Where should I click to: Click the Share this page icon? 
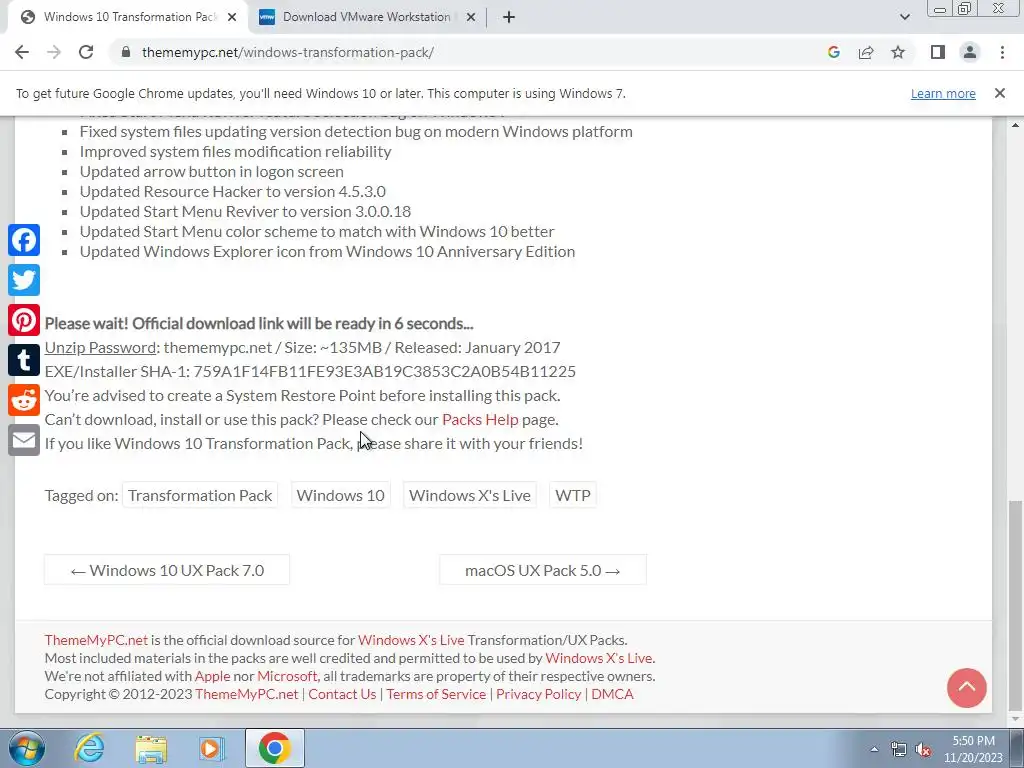tap(866, 52)
